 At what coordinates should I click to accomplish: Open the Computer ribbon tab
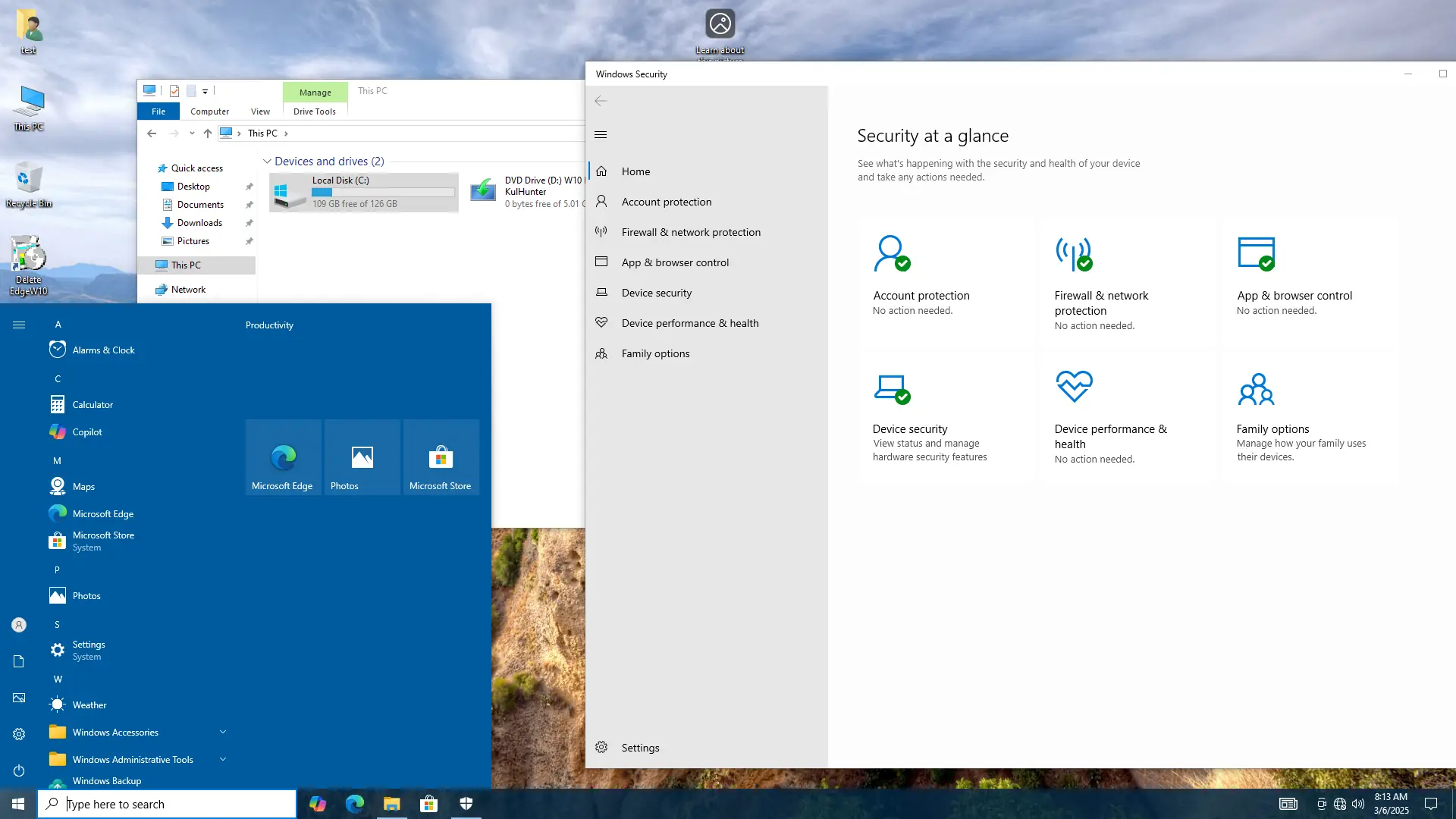(209, 111)
